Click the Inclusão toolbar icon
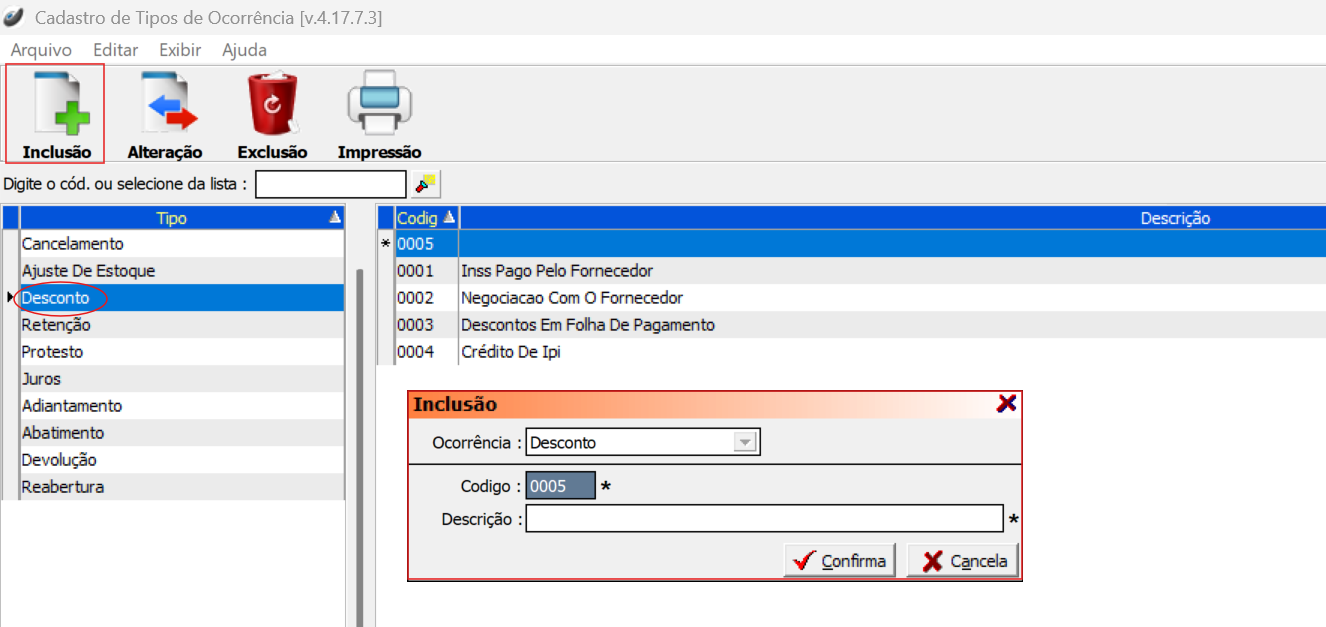The image size is (1326, 627). [x=56, y=105]
